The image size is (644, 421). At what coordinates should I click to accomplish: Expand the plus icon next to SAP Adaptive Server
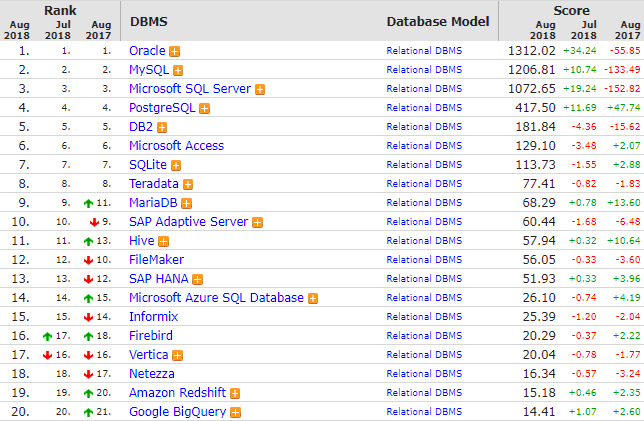pyautogui.click(x=258, y=223)
